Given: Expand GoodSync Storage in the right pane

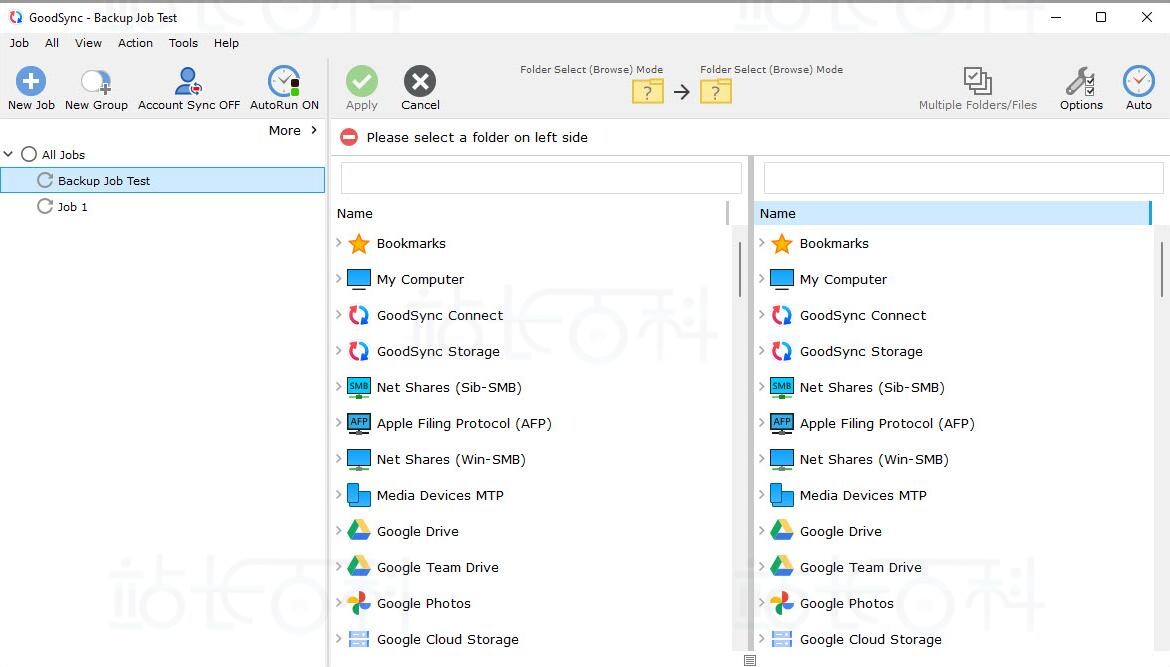Looking at the screenshot, I should point(762,350).
